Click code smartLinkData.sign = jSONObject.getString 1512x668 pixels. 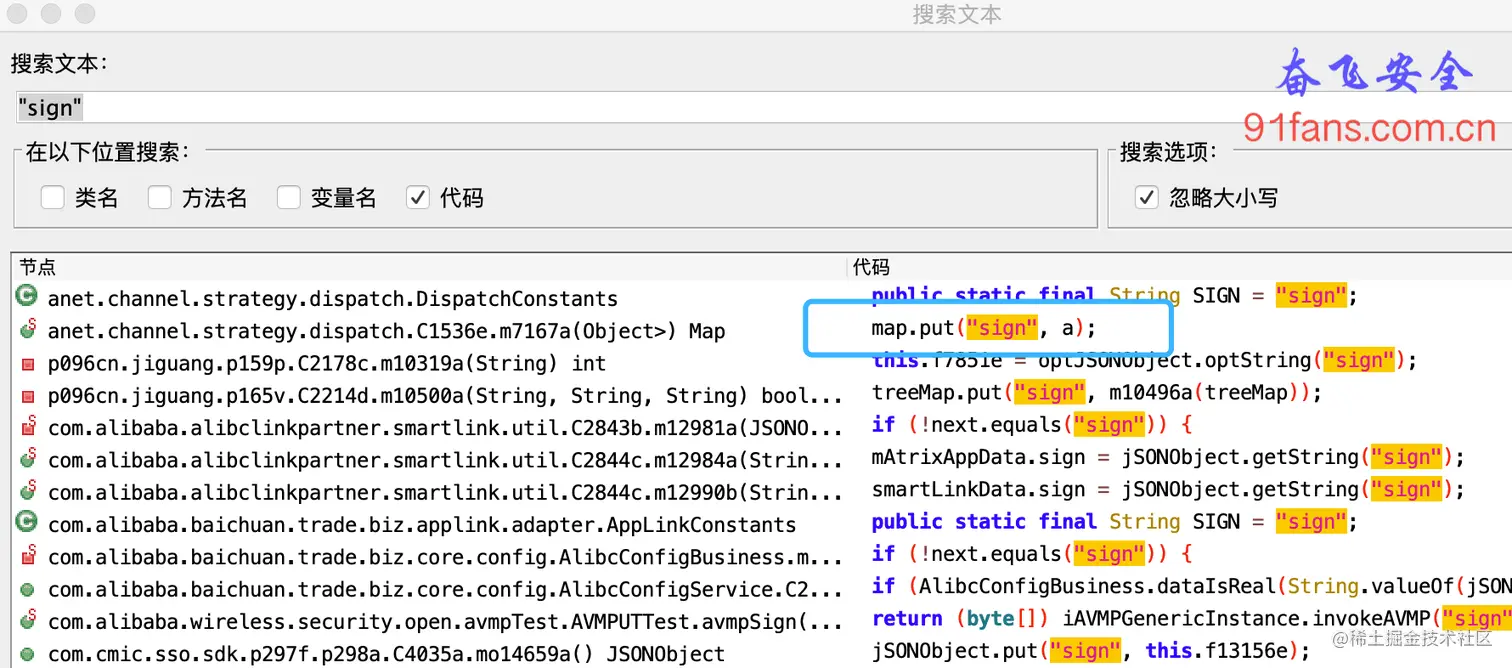pyautogui.click(x=1168, y=489)
